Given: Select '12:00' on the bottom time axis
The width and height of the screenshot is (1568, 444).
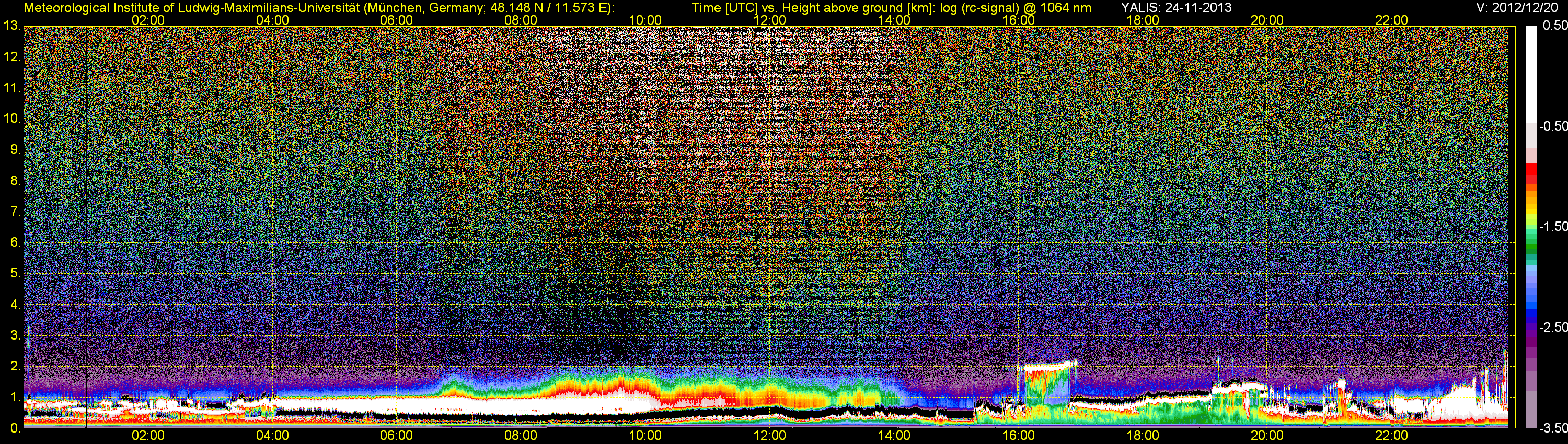Looking at the screenshot, I should [770, 436].
